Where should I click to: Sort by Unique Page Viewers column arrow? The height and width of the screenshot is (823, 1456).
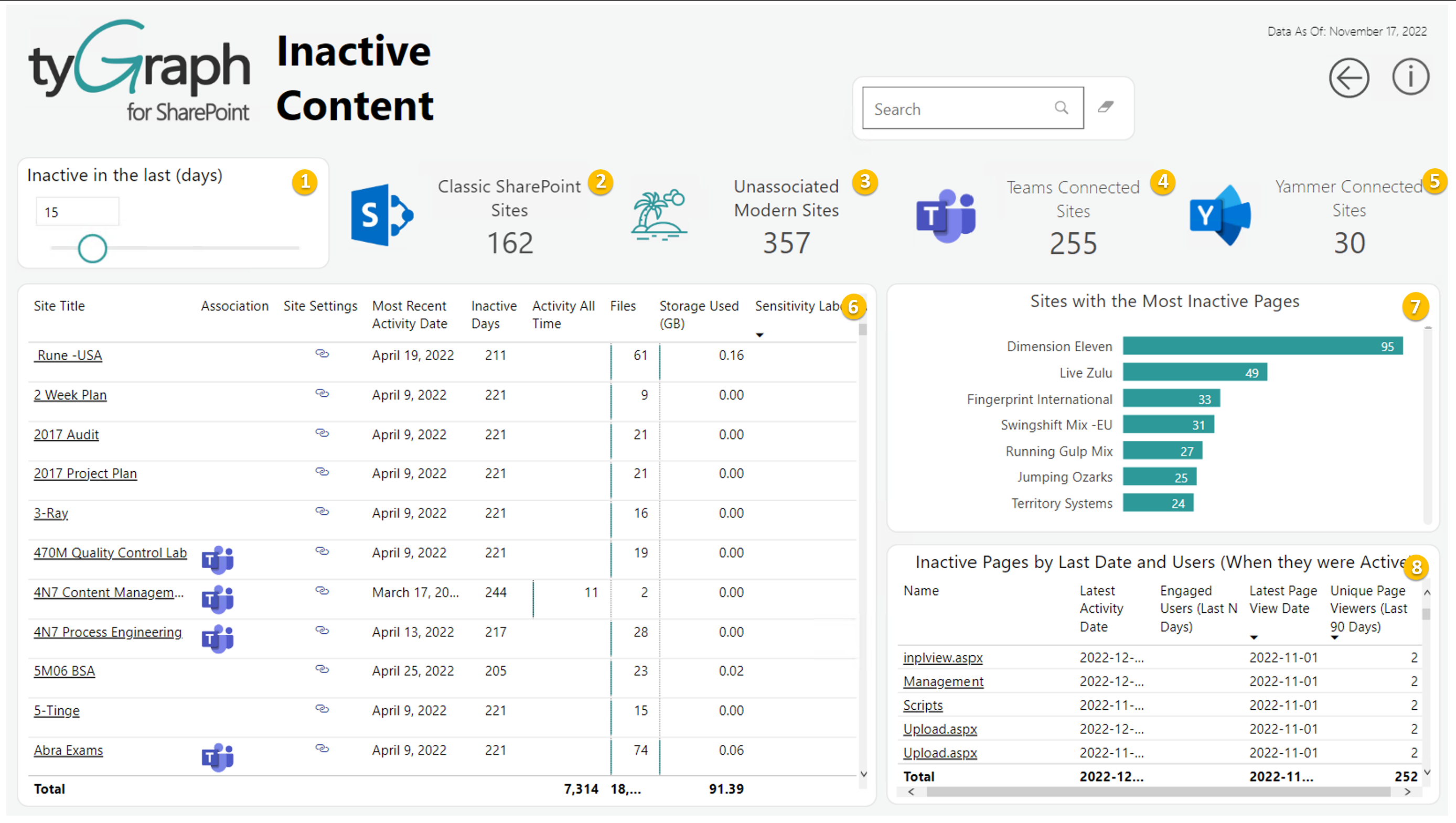tap(1334, 637)
